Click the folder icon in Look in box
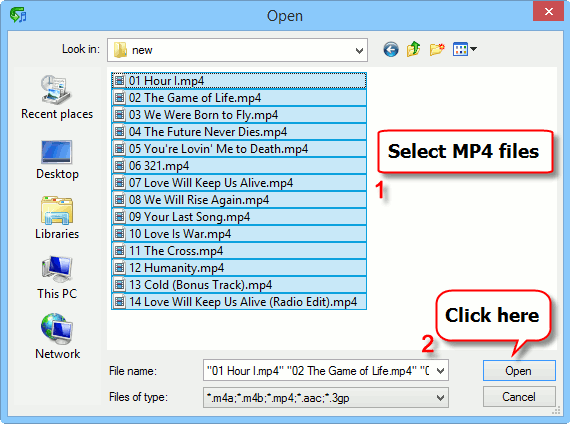Image resolution: width=570 pixels, height=424 pixels. tap(120, 50)
